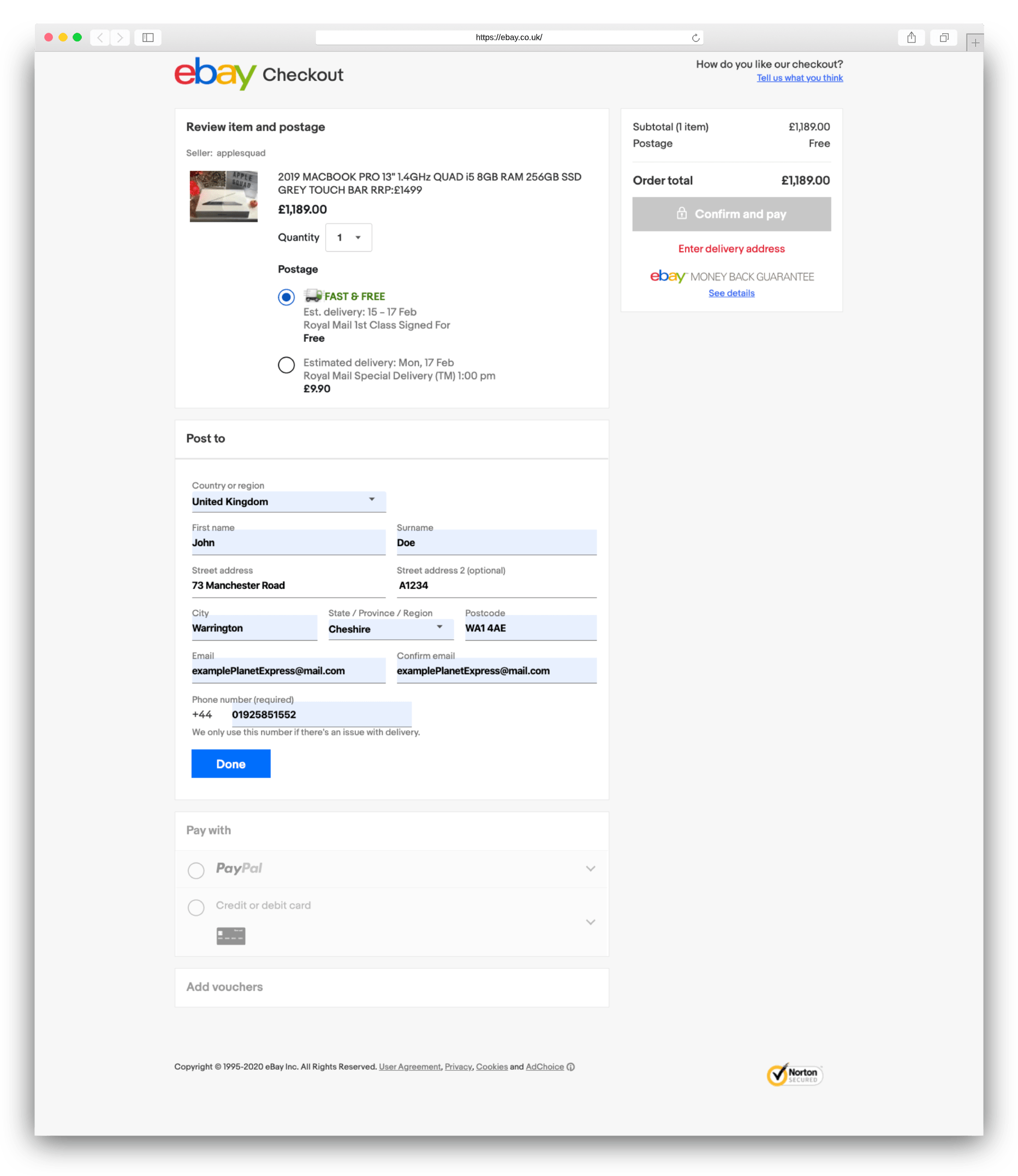
Task: Click the Norton Secured badge
Action: pyautogui.click(x=795, y=1075)
